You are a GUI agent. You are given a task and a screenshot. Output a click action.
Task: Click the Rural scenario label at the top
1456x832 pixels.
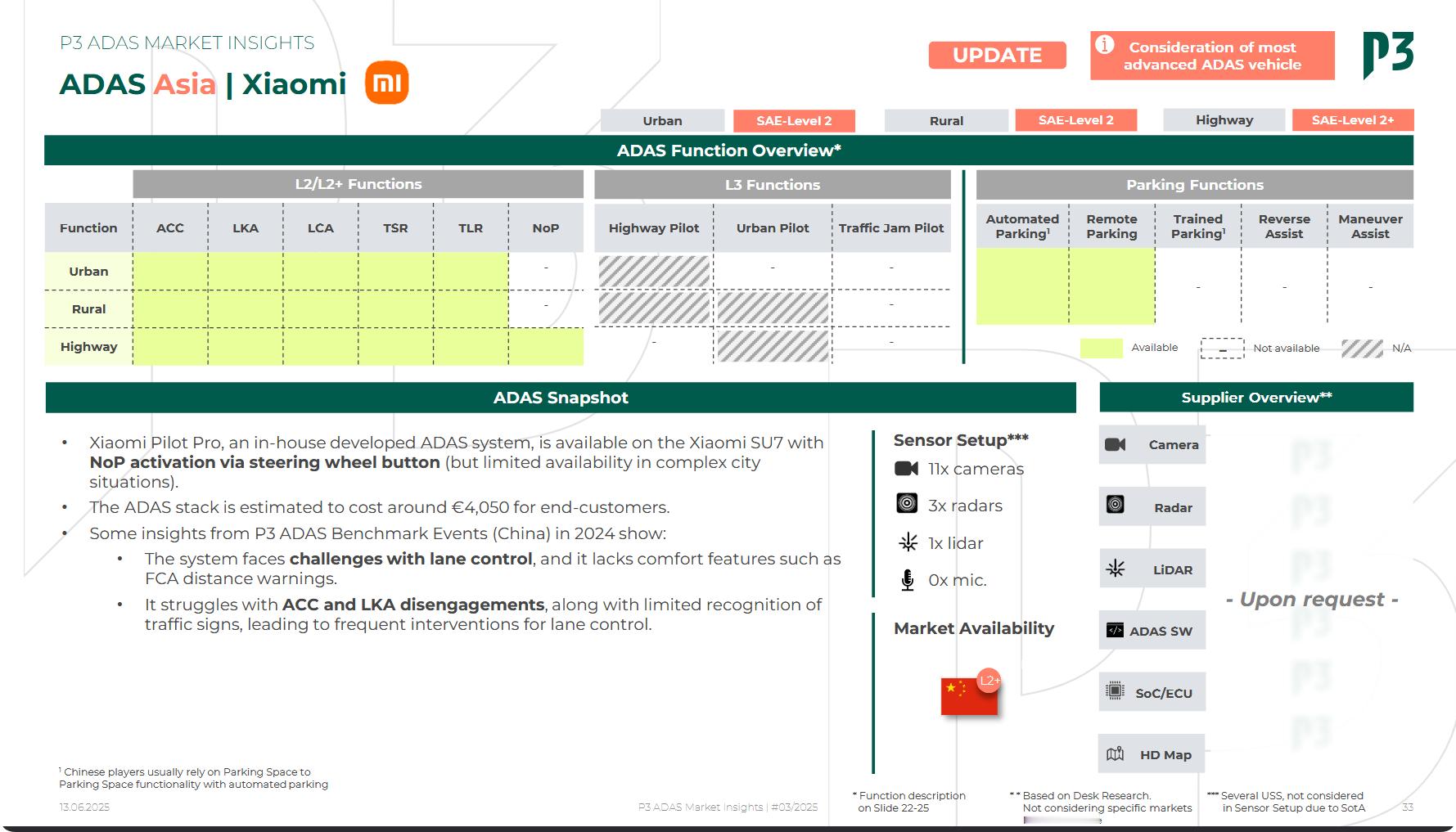(946, 120)
